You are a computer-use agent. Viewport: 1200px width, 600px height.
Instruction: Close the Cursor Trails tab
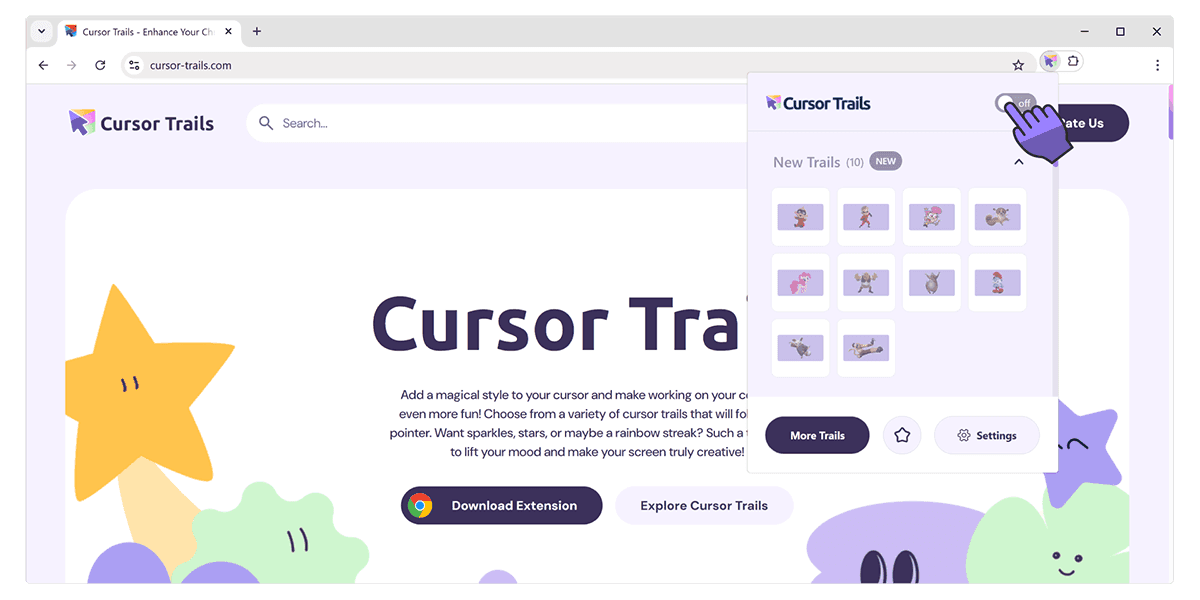[x=226, y=31]
